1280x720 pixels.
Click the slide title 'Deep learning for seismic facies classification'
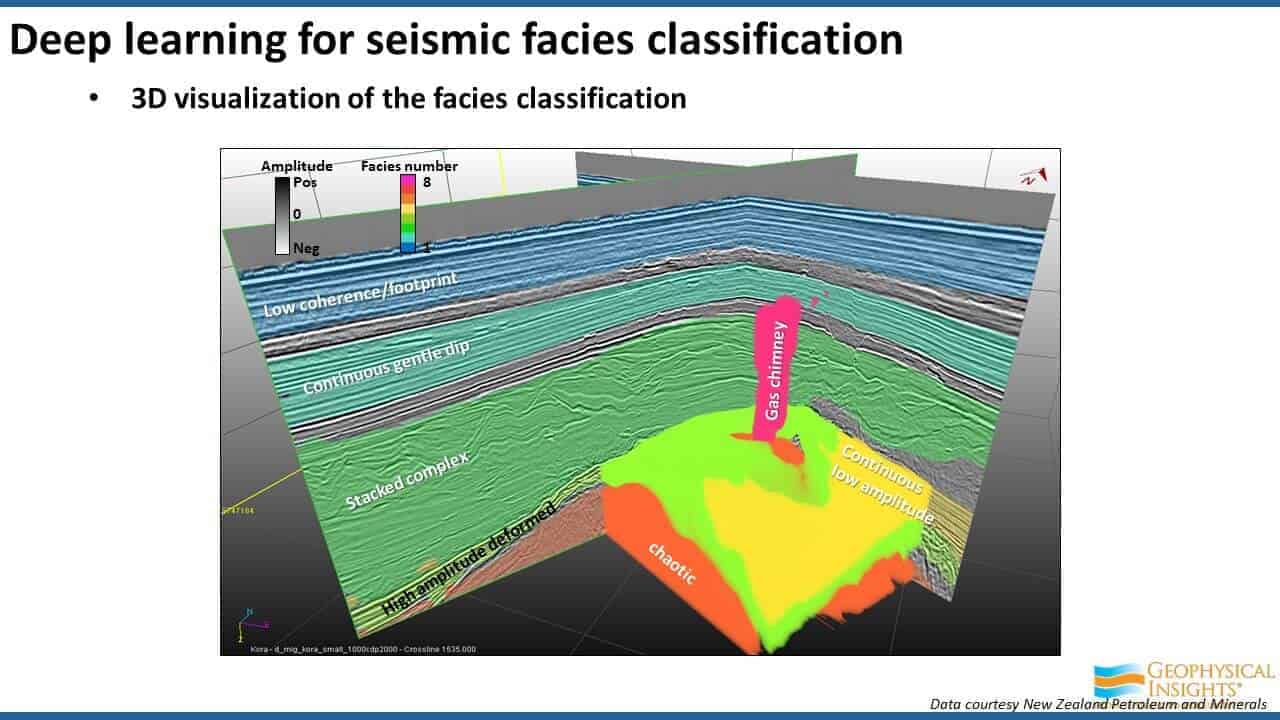pos(456,38)
